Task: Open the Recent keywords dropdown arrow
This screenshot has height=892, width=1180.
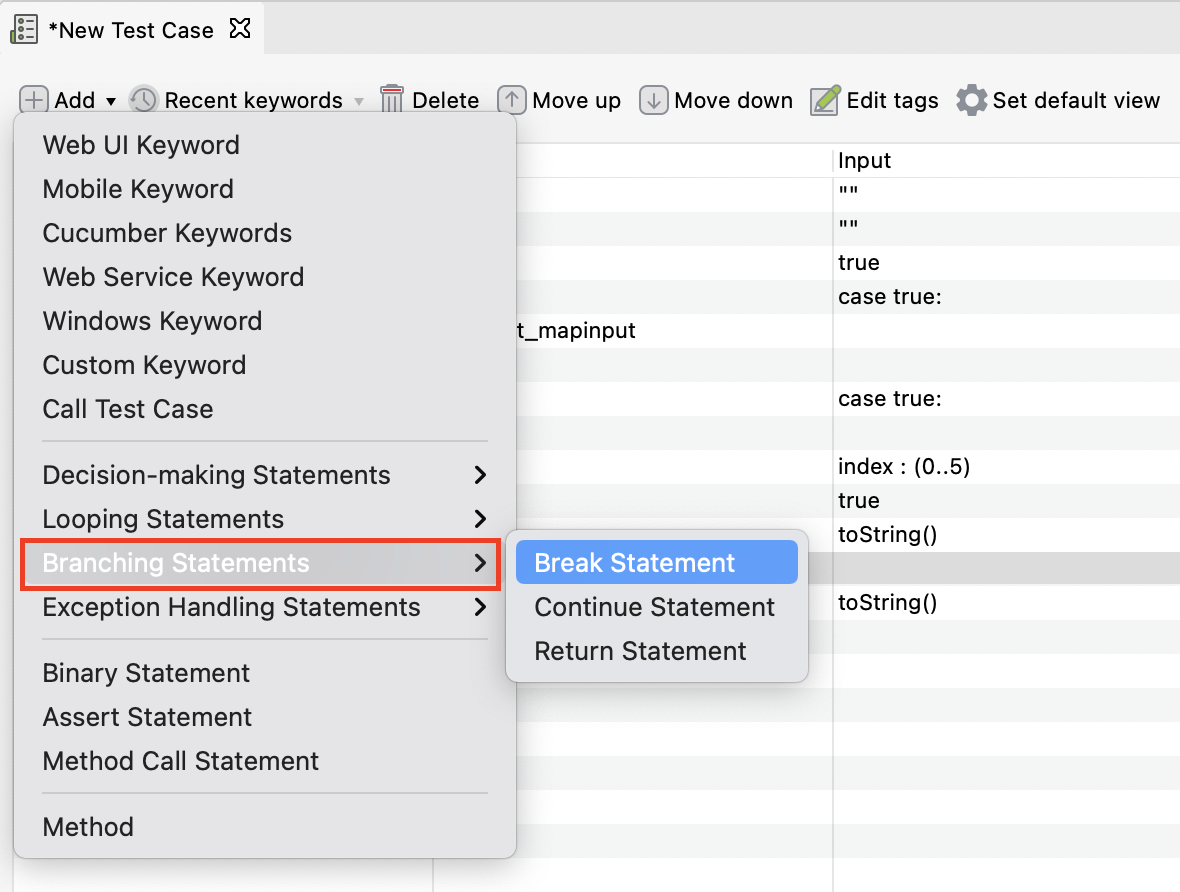Action: [x=358, y=100]
